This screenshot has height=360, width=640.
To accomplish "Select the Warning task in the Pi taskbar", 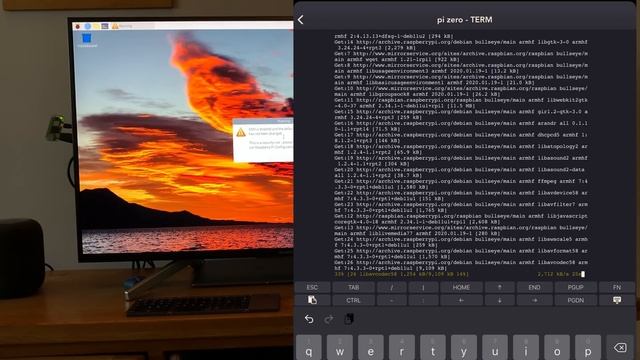I will click(133, 26).
